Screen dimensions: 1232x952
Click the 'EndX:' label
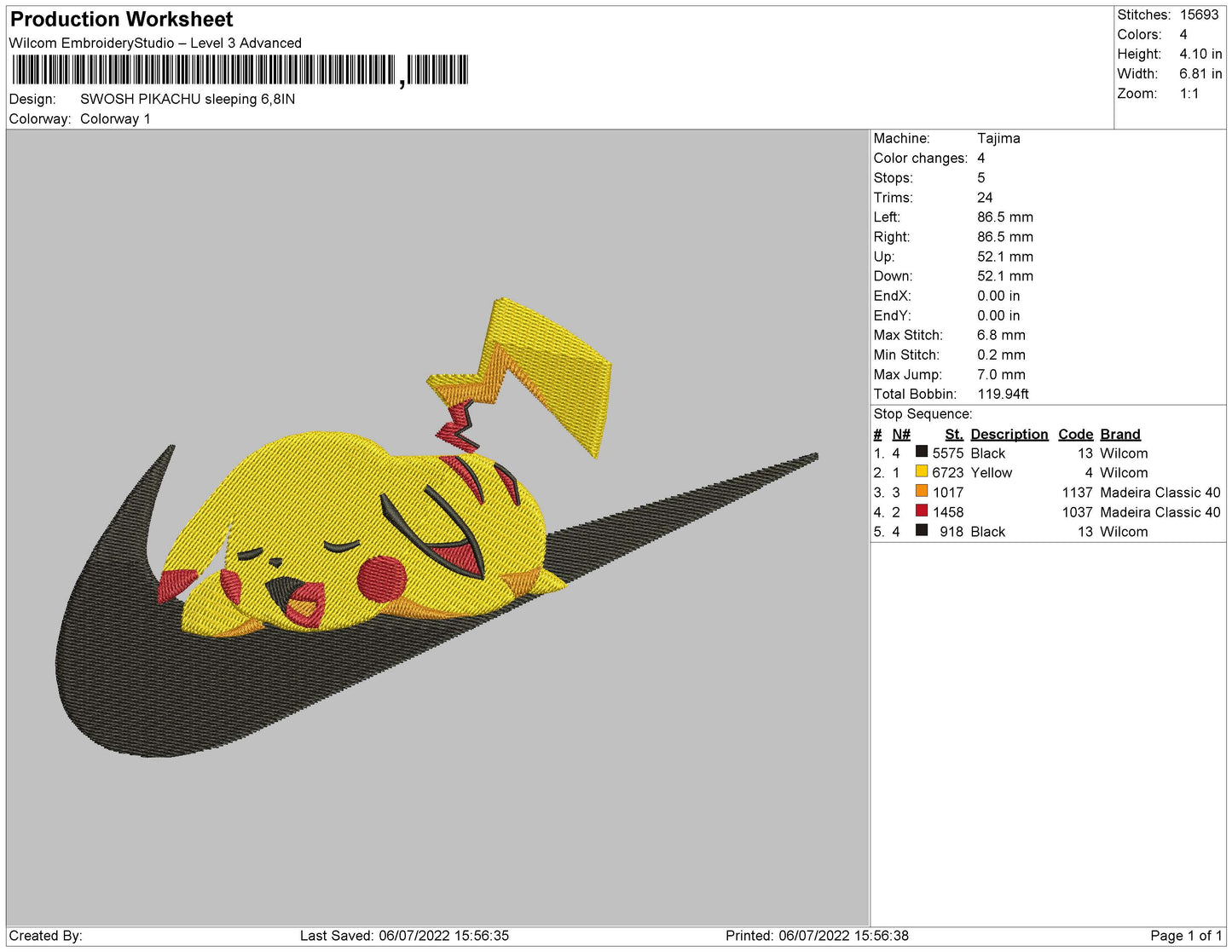892,296
